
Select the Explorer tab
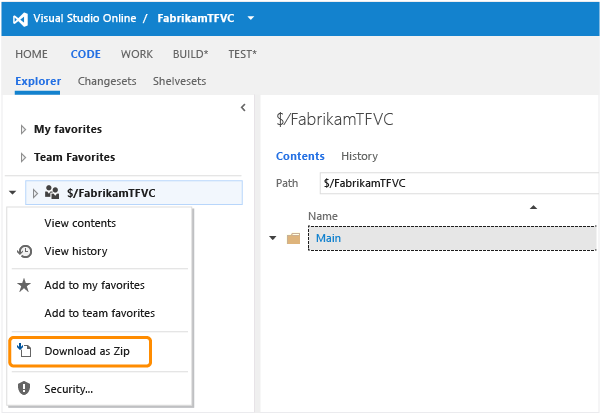coord(38,81)
